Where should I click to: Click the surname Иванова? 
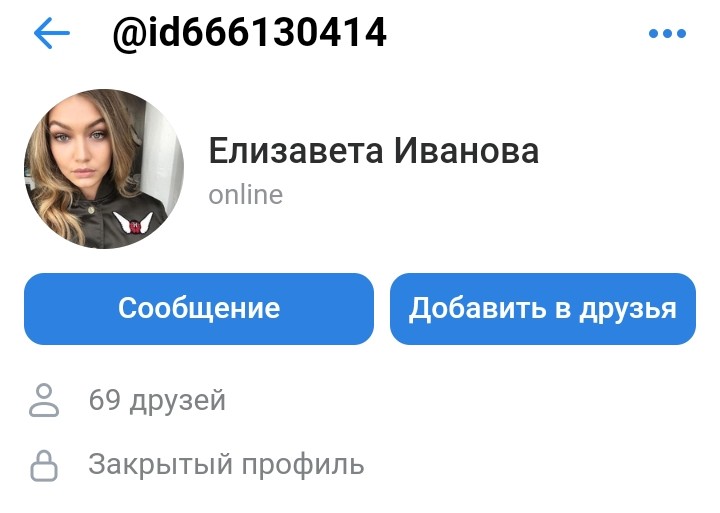click(467, 151)
